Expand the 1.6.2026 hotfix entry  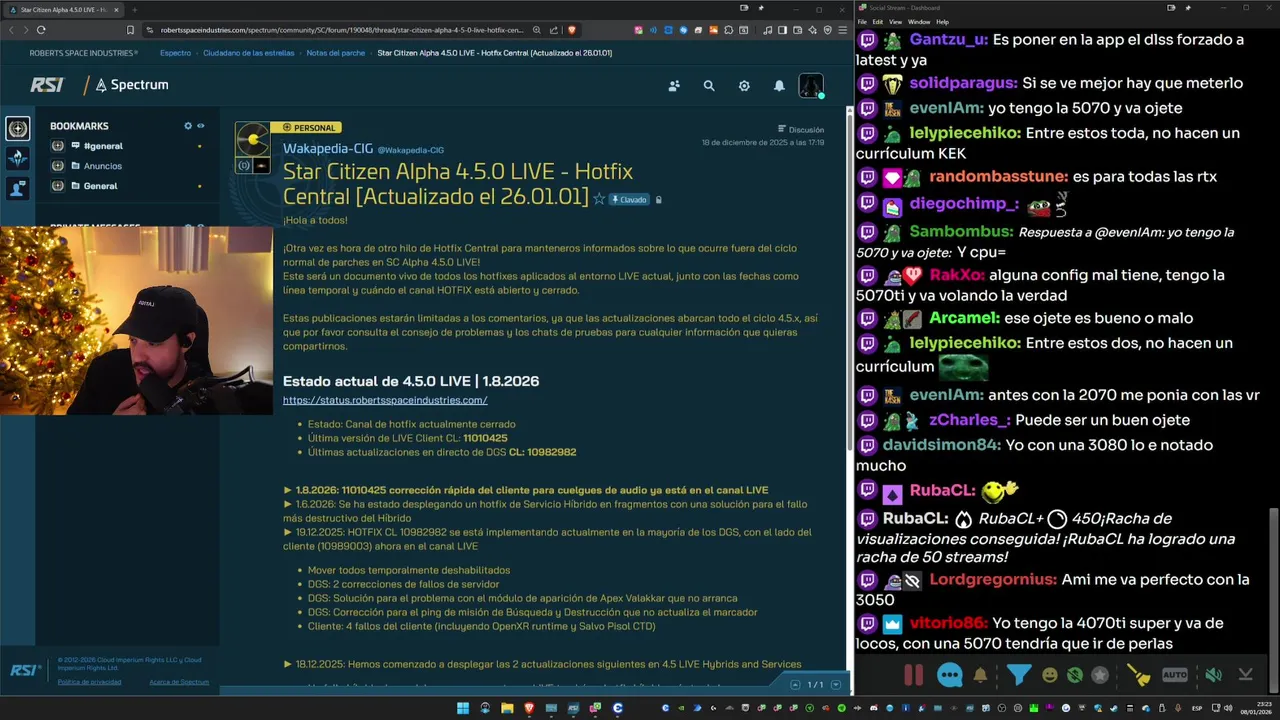click(545, 511)
